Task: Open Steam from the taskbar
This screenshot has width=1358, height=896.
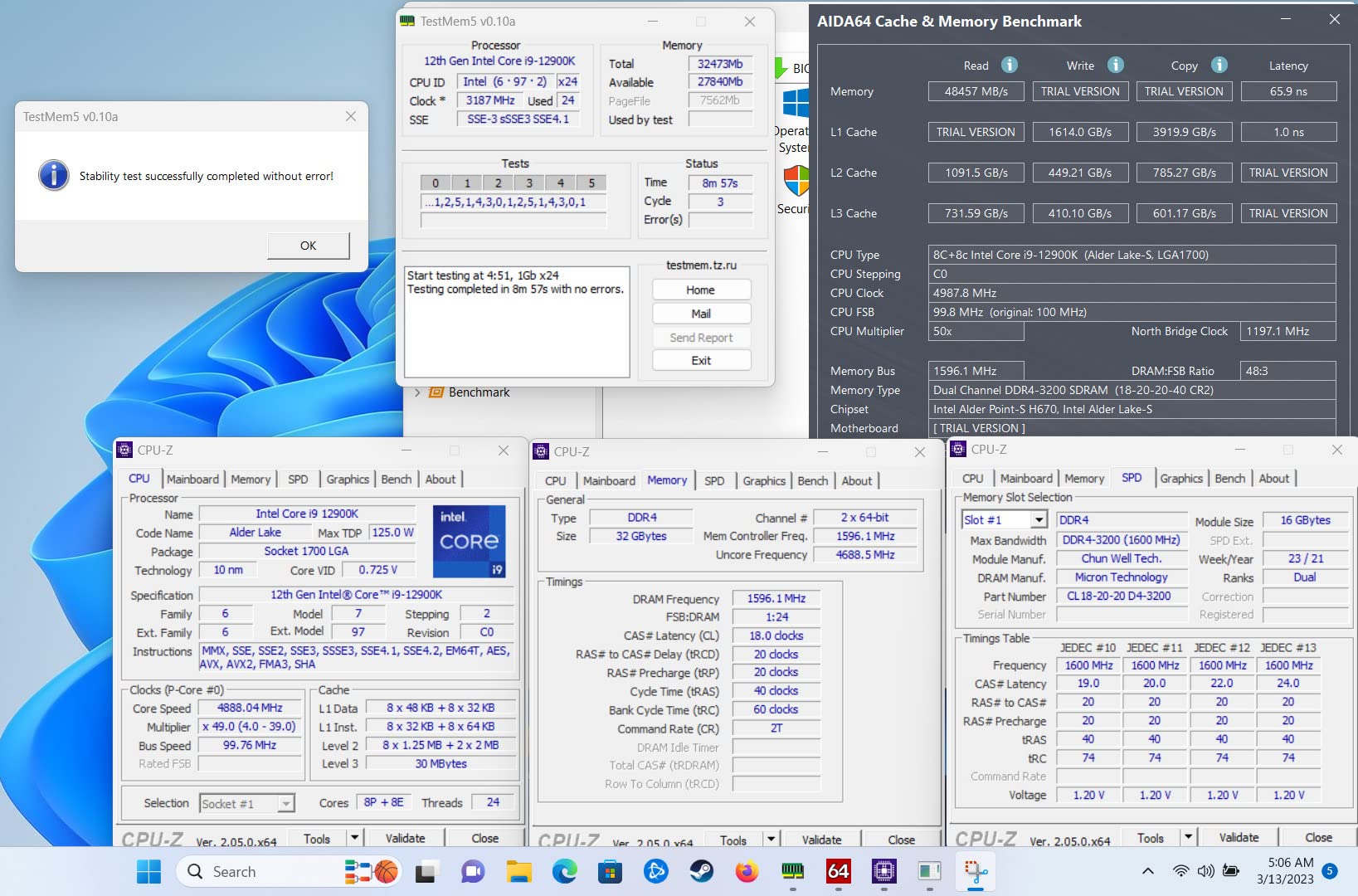Action: (701, 871)
